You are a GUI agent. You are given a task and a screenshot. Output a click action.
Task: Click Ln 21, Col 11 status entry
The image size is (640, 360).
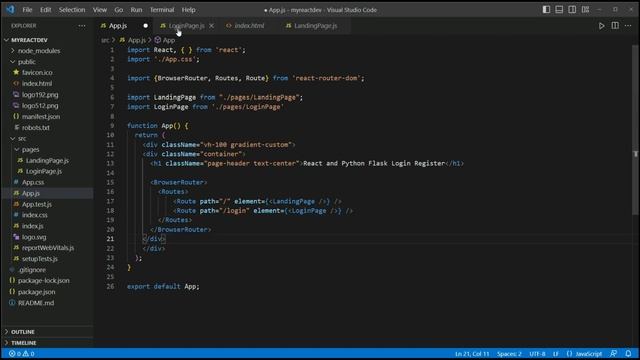tap(472, 354)
